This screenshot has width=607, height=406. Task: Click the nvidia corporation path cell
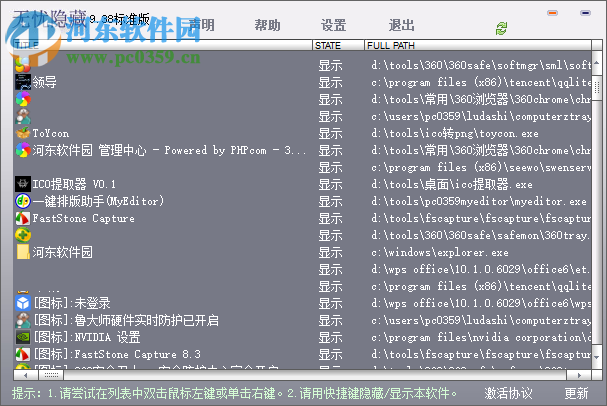(x=481, y=337)
